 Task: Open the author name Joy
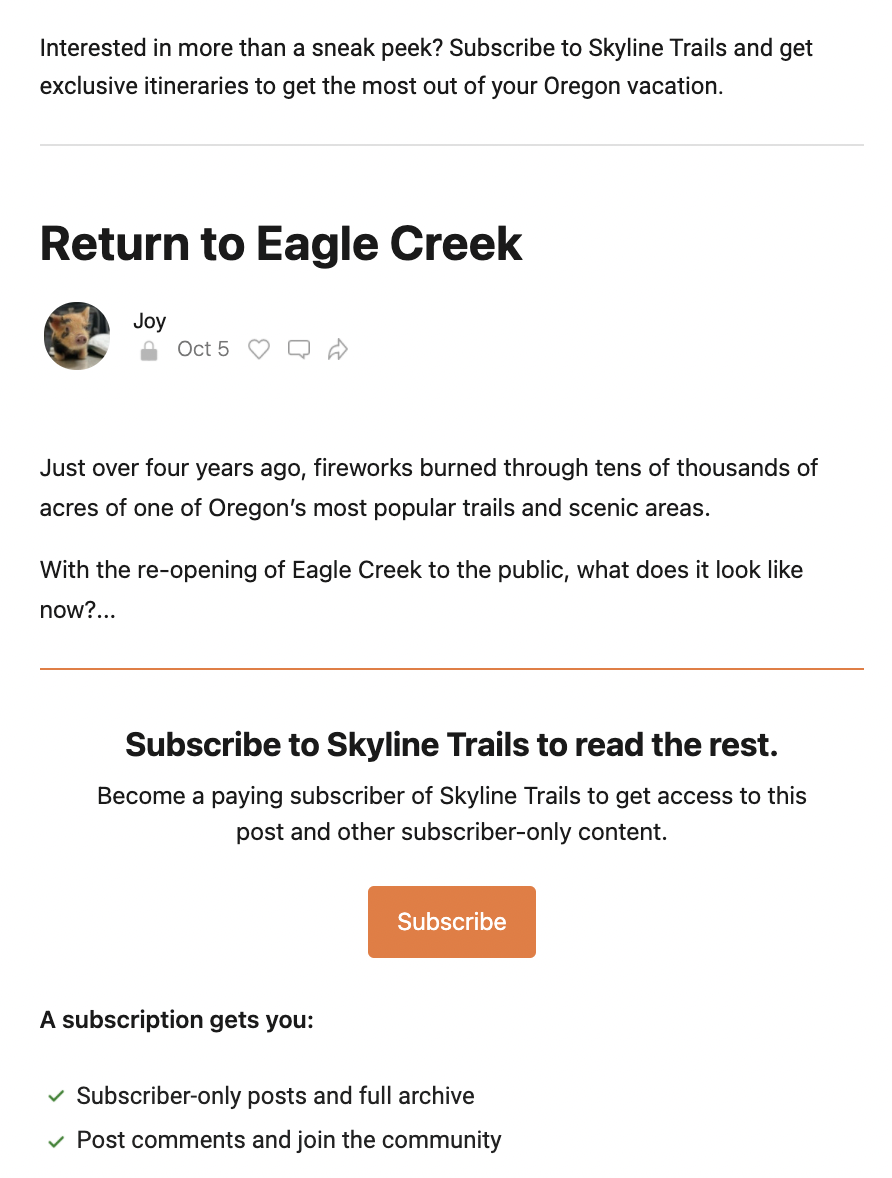pyautogui.click(x=149, y=321)
